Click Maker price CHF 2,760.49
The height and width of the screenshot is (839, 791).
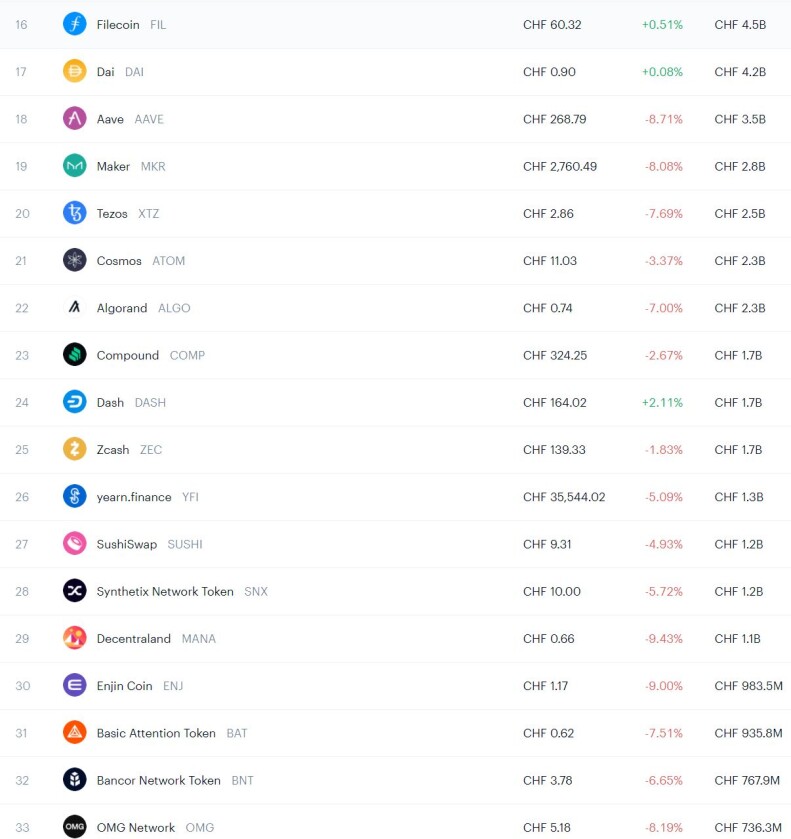pyautogui.click(x=560, y=166)
